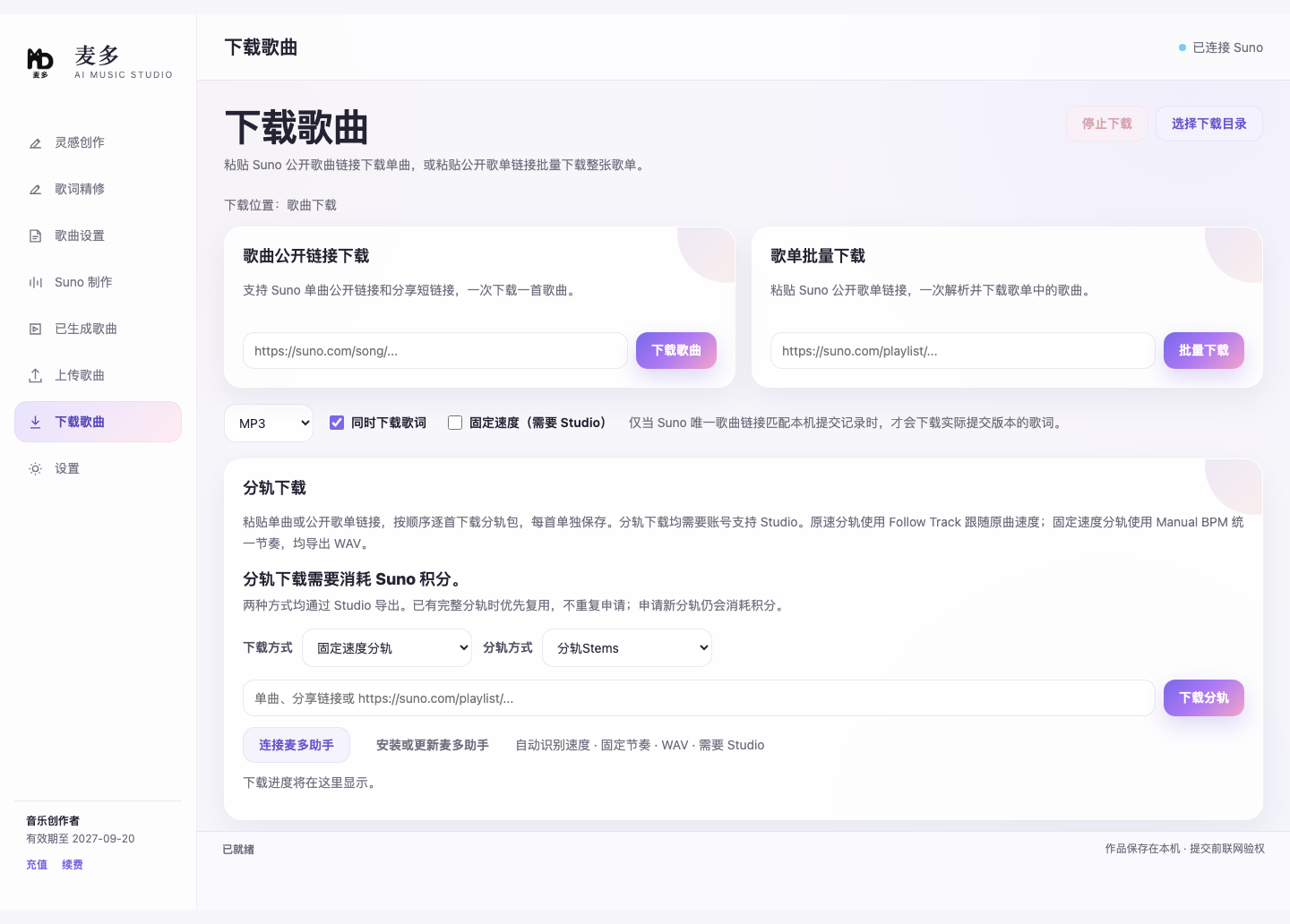Viewport: 1290px width, 924px height.
Task: Click the 停止下载 button
Action: tap(1107, 124)
